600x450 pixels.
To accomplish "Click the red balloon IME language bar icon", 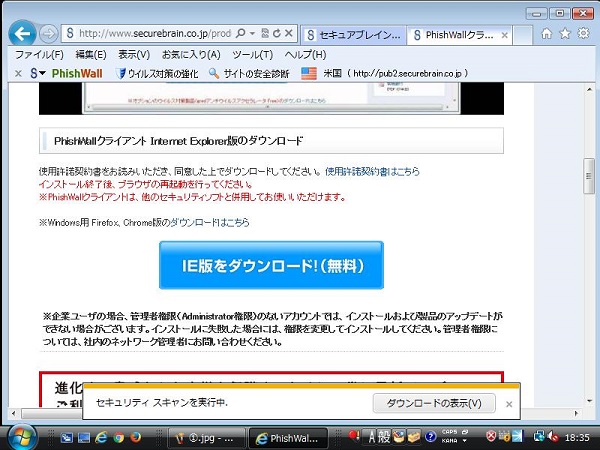I will (354, 436).
